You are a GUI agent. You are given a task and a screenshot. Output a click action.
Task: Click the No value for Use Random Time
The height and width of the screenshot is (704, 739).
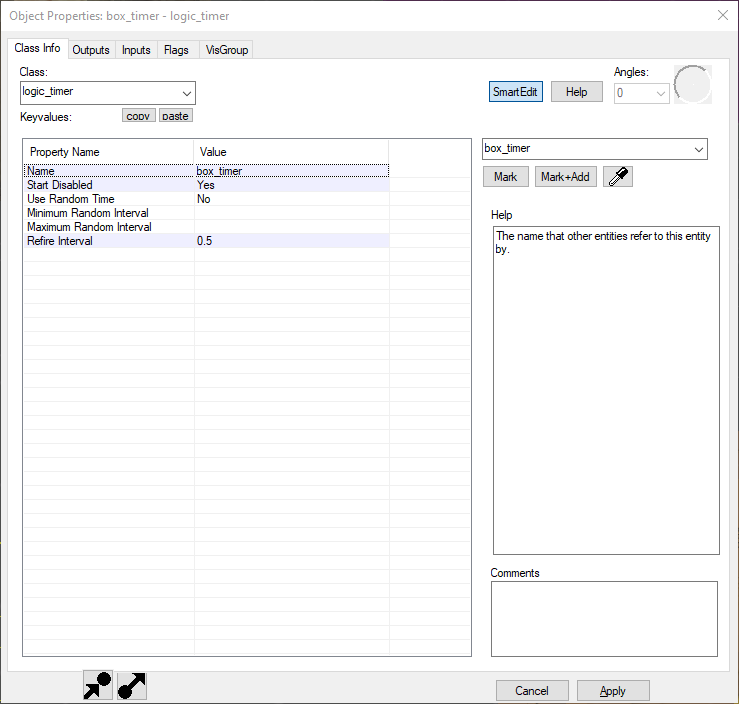(x=204, y=199)
